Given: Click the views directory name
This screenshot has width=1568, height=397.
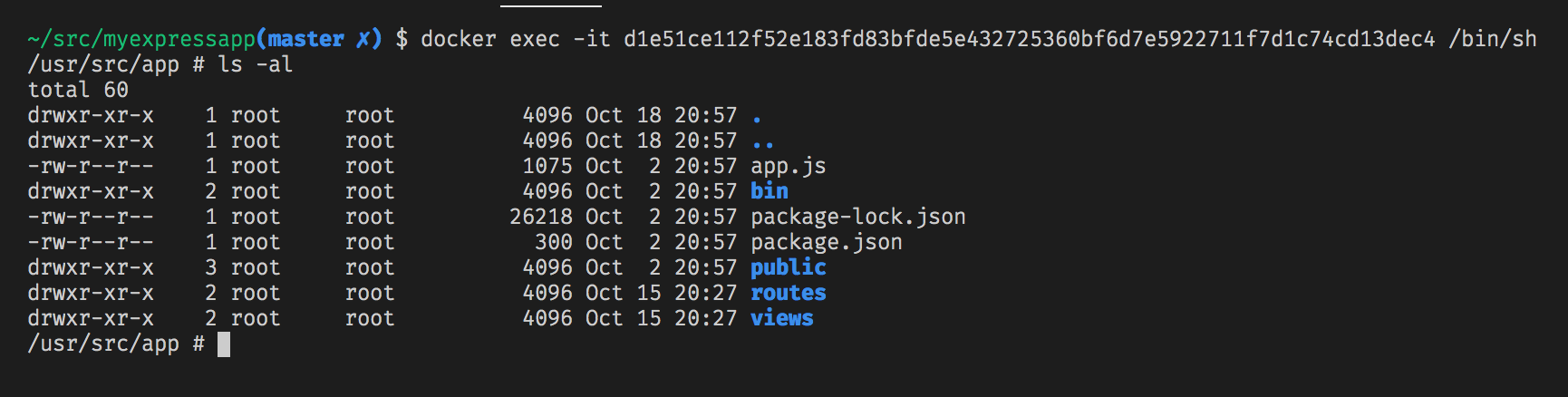Looking at the screenshot, I should click(x=781, y=319).
